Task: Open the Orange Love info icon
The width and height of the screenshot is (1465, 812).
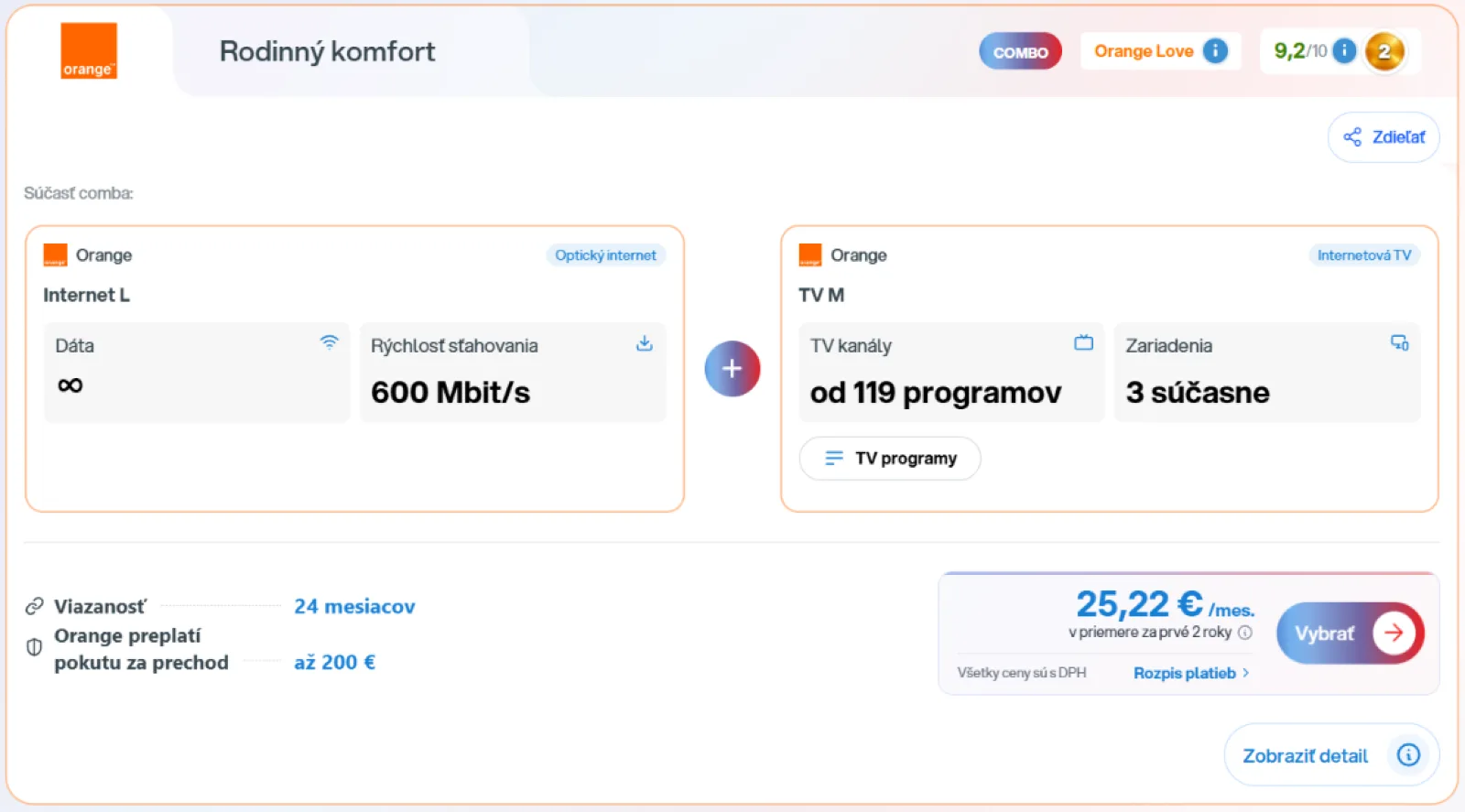Action: (1215, 51)
